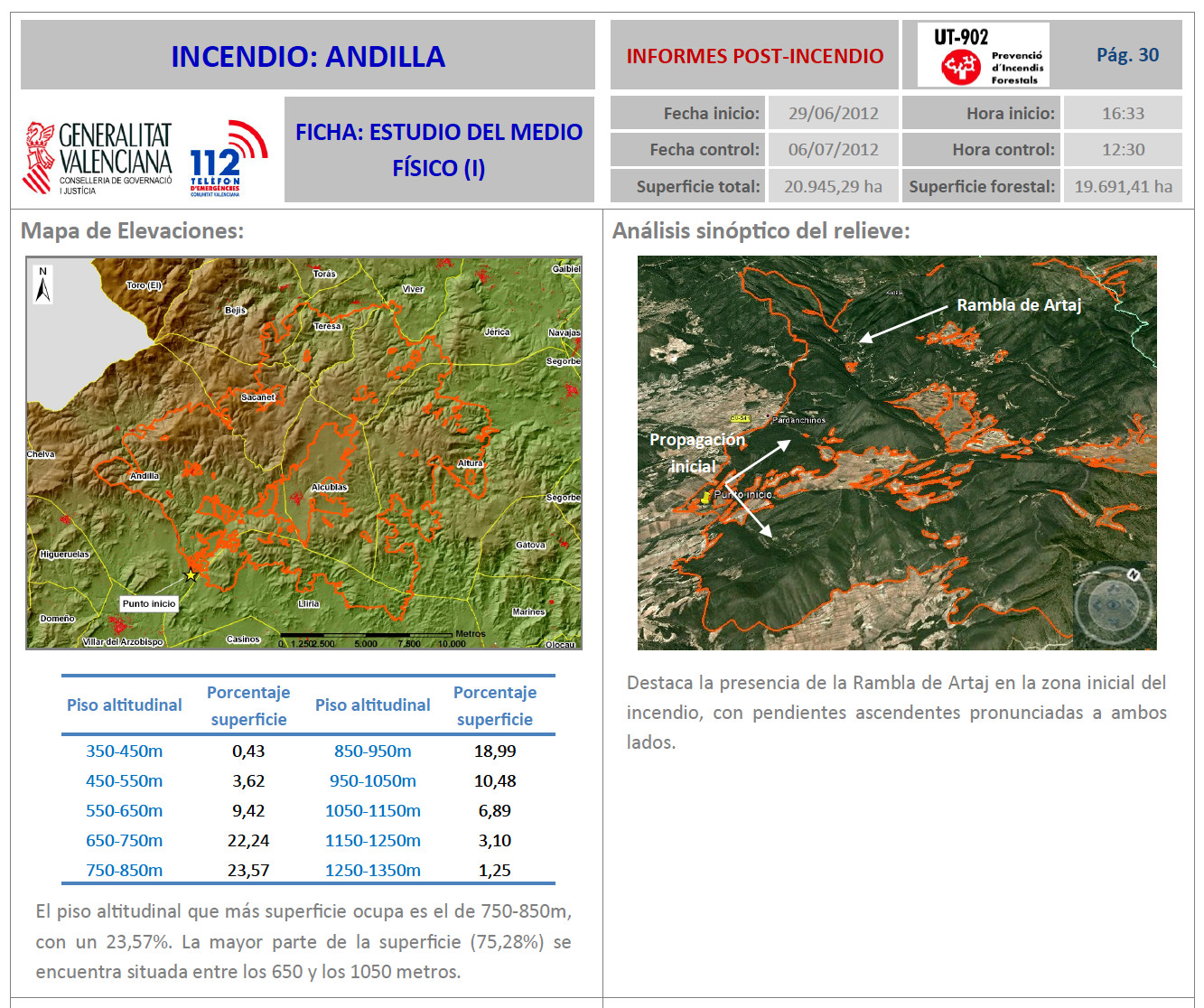Click the 'Sacañet' town label on map
This screenshot has width=1204, height=1008.
257,397
